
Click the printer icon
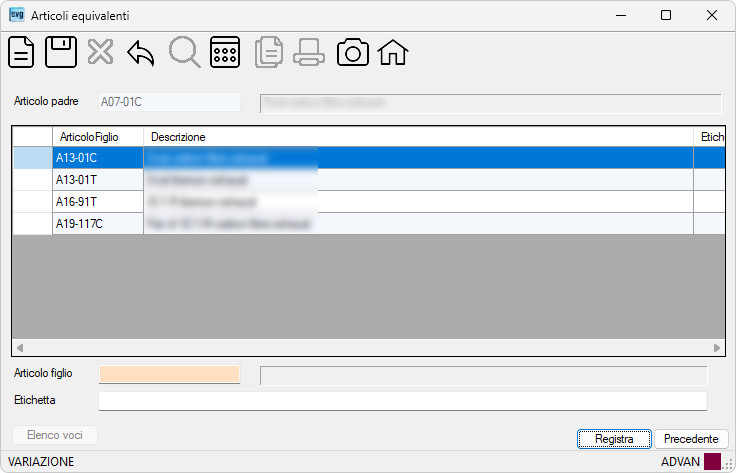pos(309,52)
